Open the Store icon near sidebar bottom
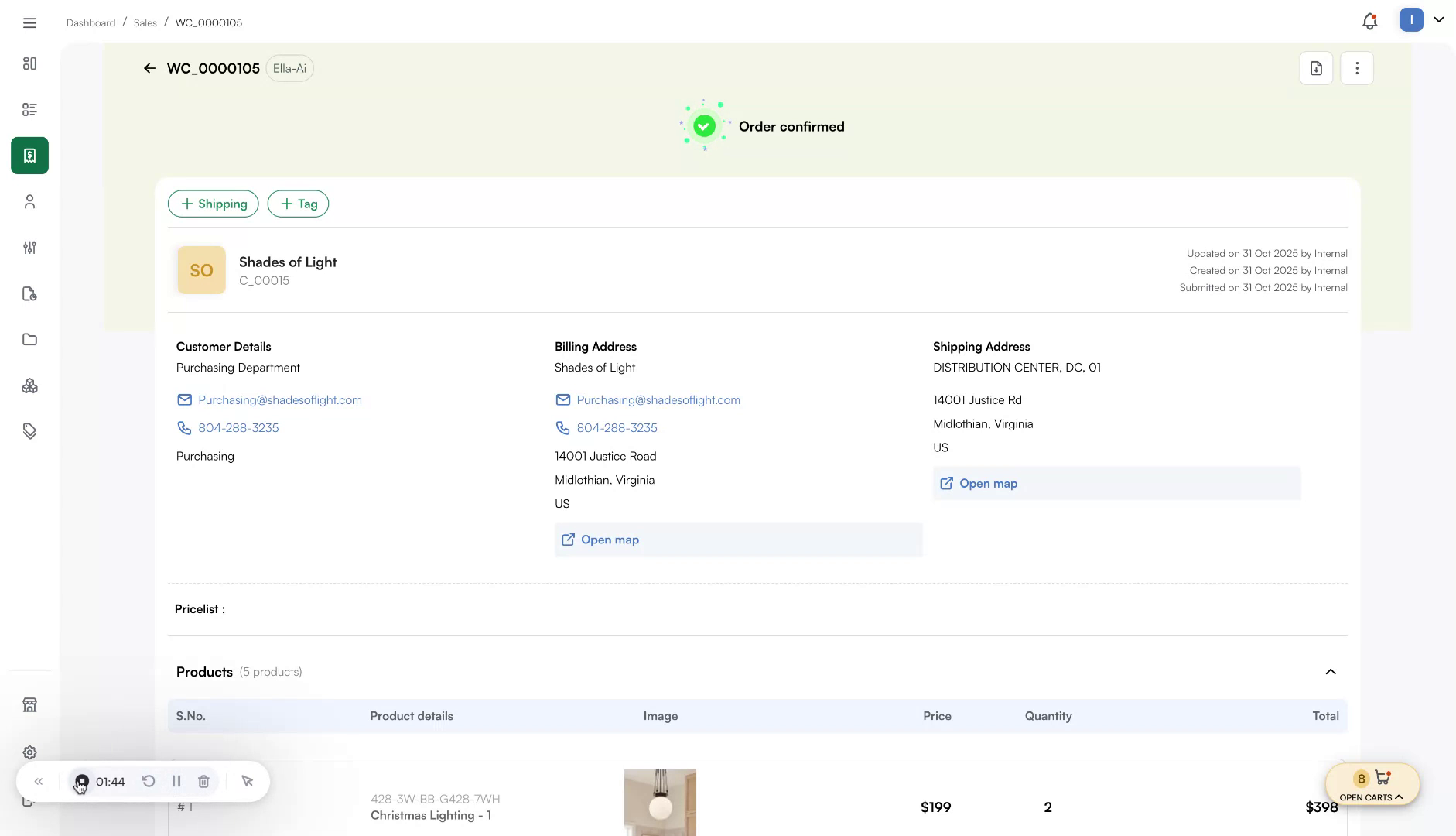 29,704
